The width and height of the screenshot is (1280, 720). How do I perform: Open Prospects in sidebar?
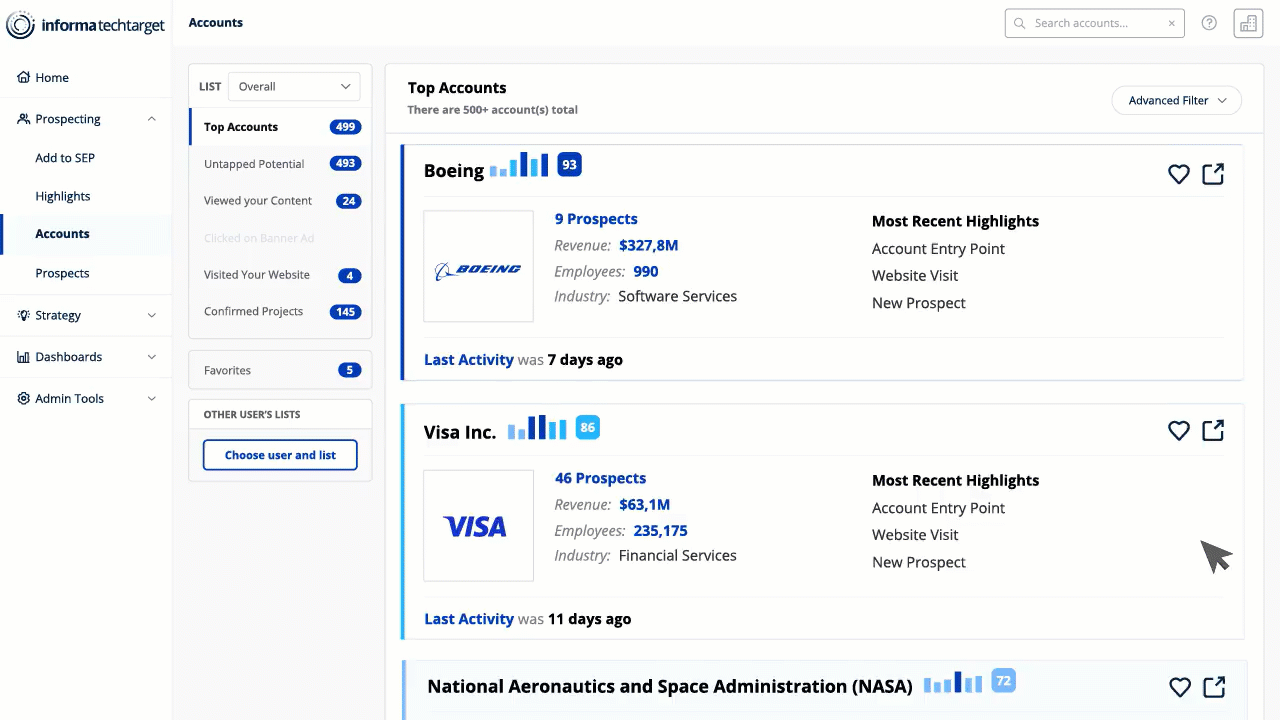click(62, 273)
